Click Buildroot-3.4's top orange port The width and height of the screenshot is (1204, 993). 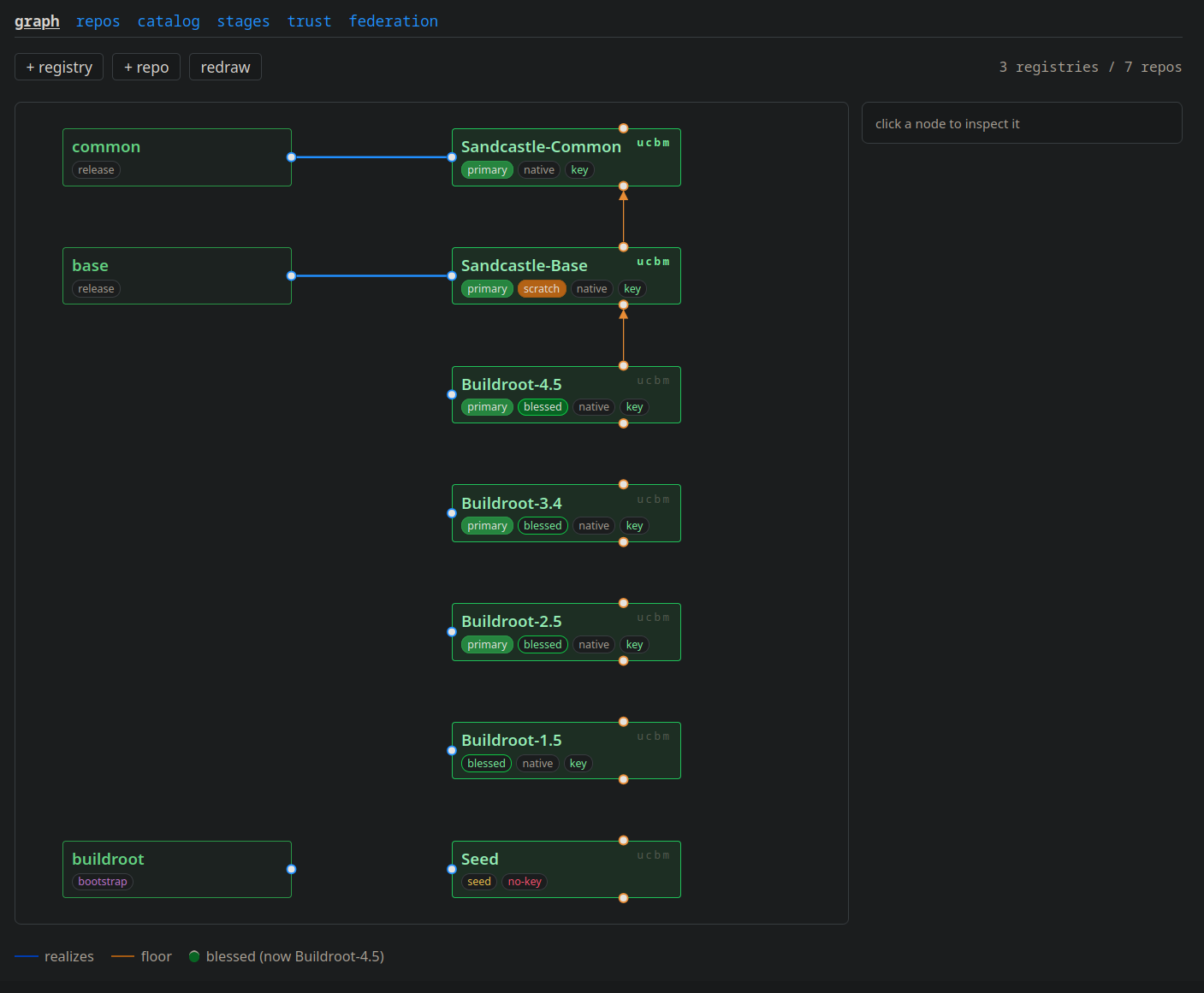click(x=624, y=484)
